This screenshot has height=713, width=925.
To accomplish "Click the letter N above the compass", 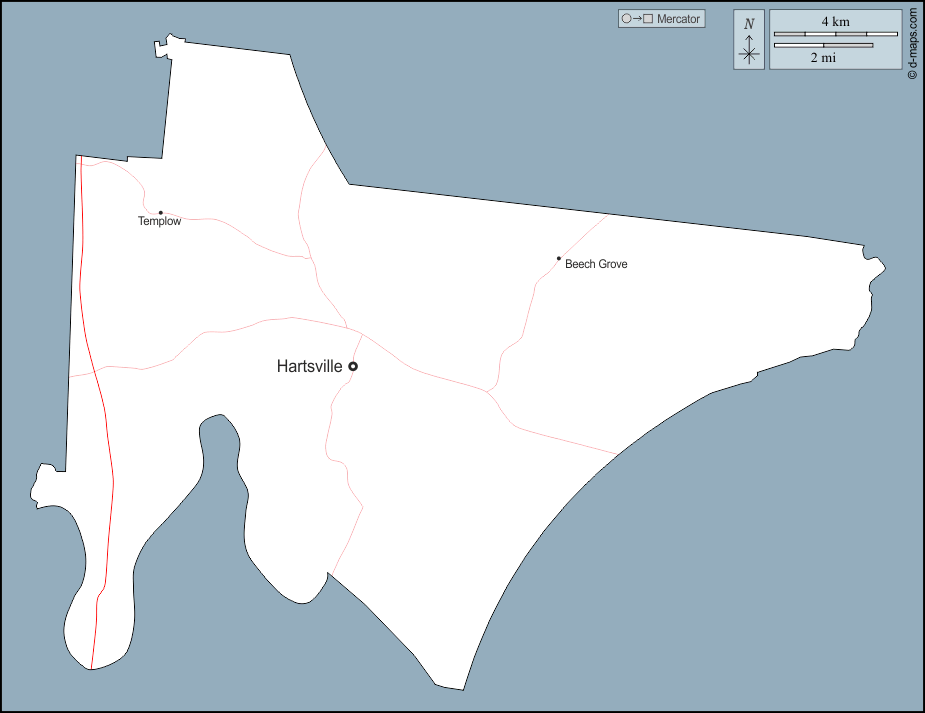I will pos(749,23).
